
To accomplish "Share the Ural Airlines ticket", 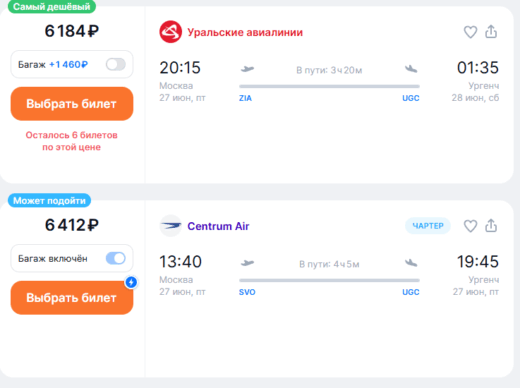I will click(x=491, y=32).
